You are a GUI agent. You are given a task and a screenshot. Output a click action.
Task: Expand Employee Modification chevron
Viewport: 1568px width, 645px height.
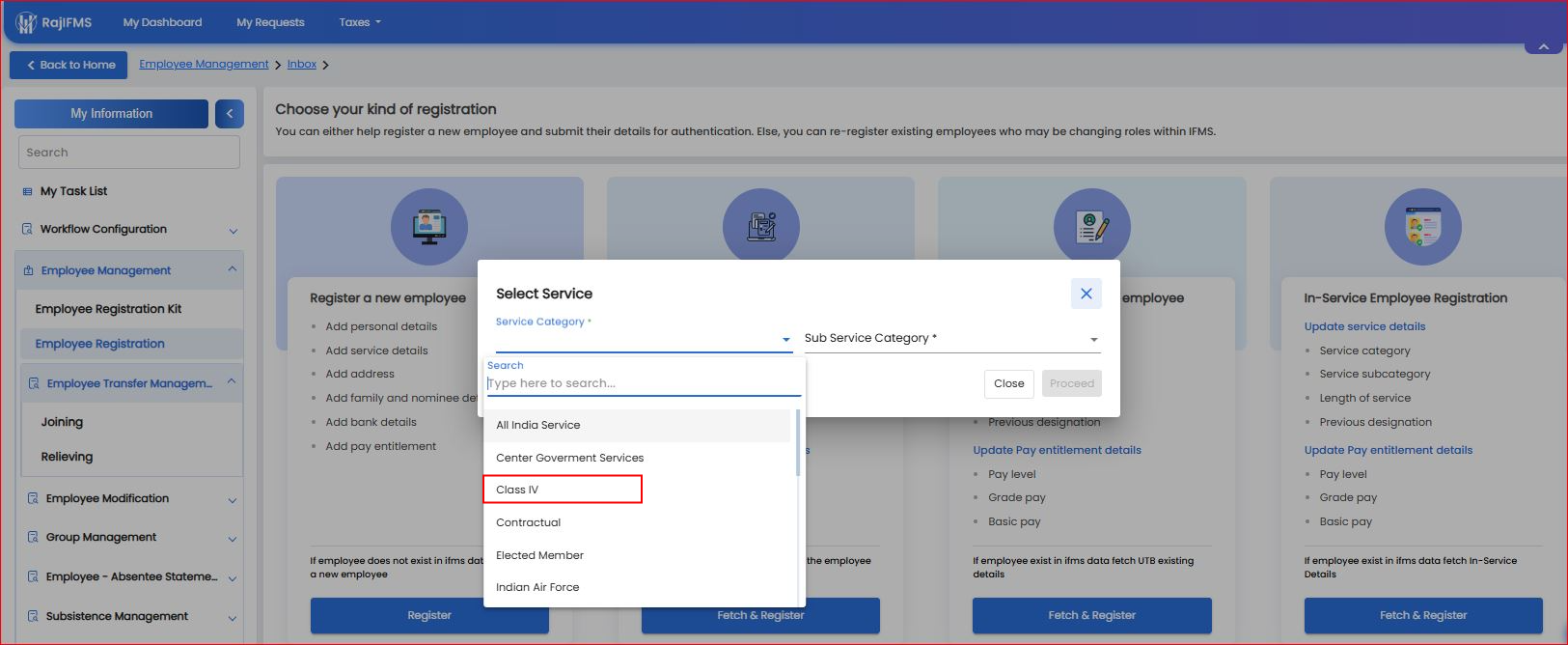233,500
